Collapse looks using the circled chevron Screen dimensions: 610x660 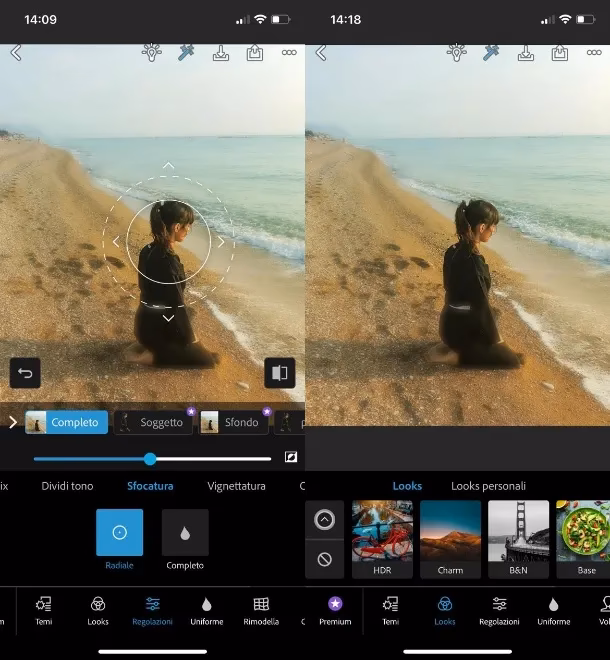(x=324, y=520)
